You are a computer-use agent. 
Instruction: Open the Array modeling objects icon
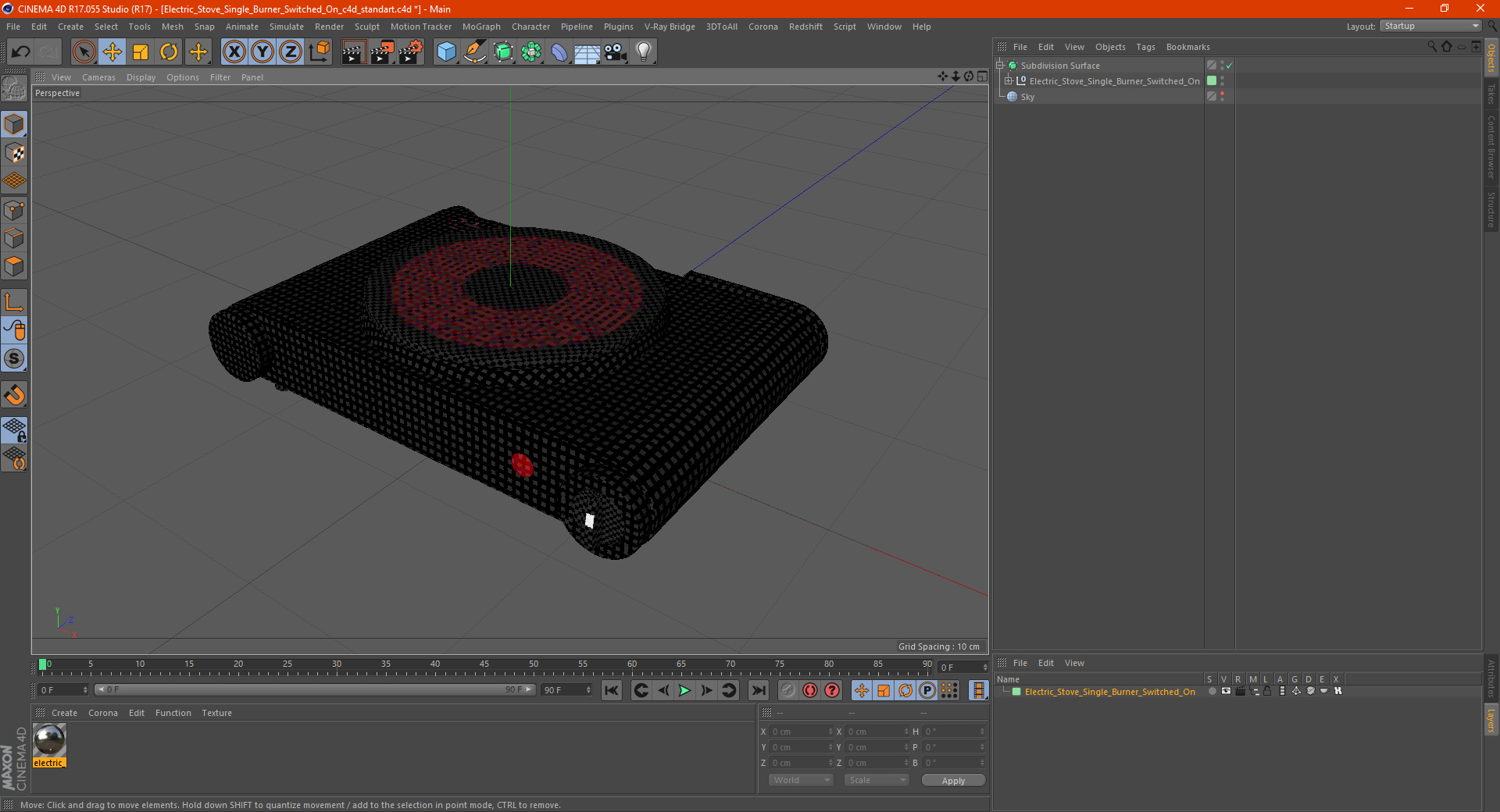point(531,52)
